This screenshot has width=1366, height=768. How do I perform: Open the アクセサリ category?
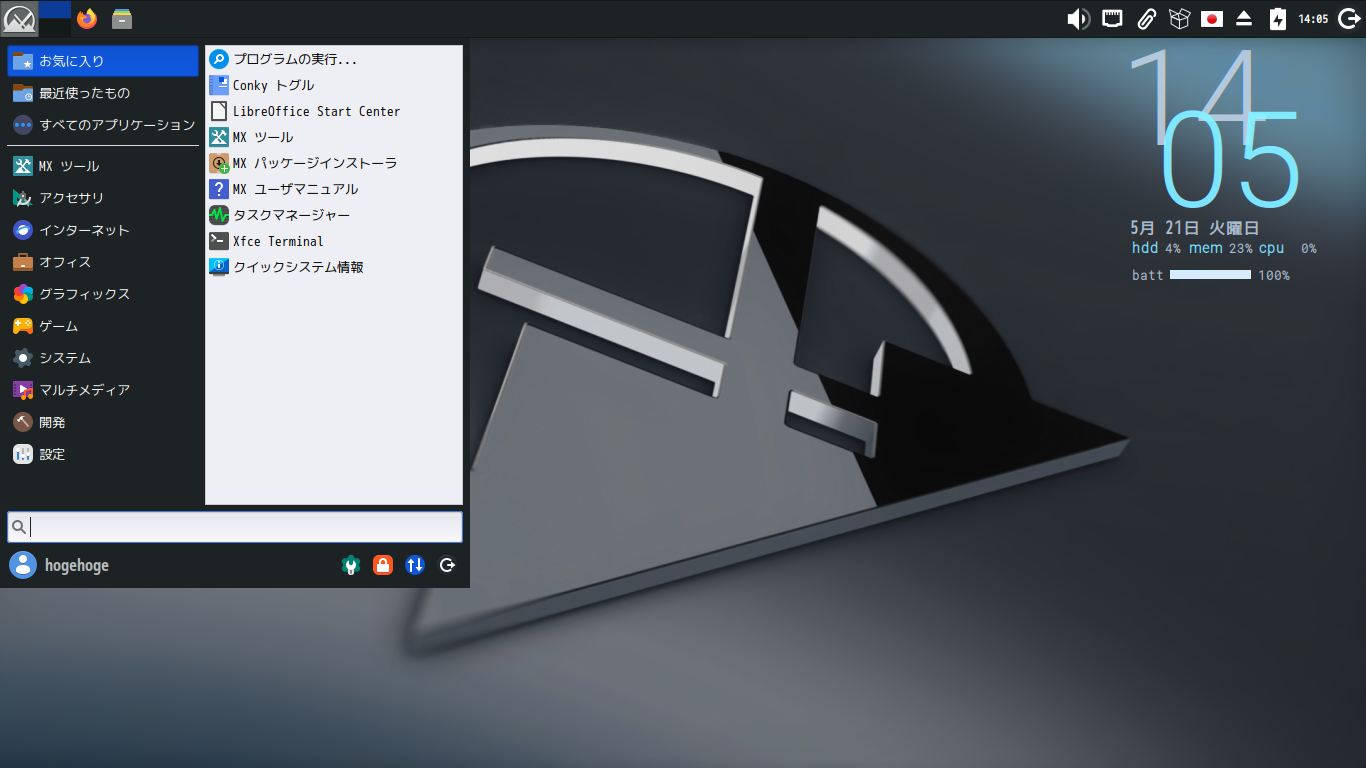[x=103, y=198]
